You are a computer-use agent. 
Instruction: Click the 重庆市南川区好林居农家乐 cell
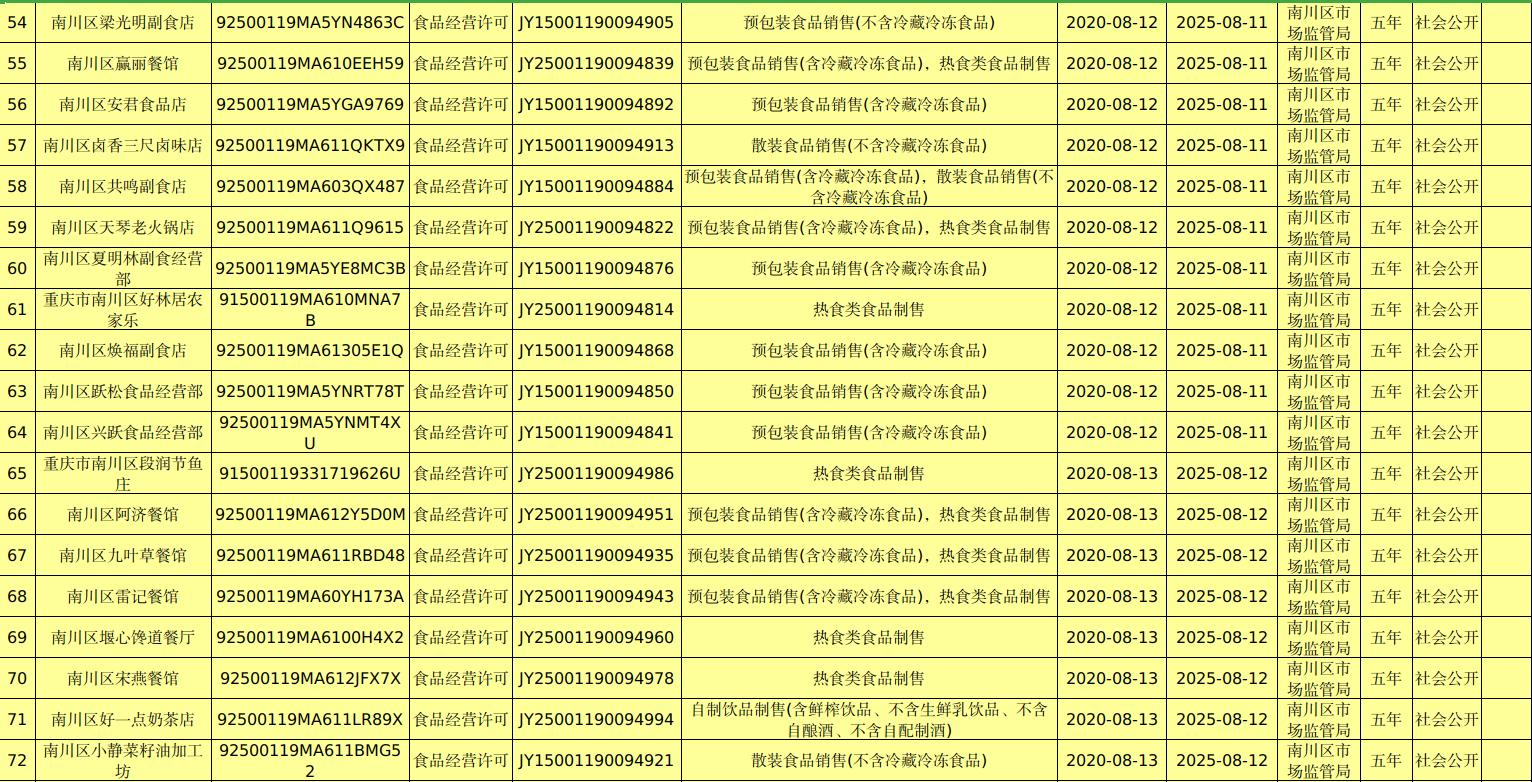click(x=123, y=309)
